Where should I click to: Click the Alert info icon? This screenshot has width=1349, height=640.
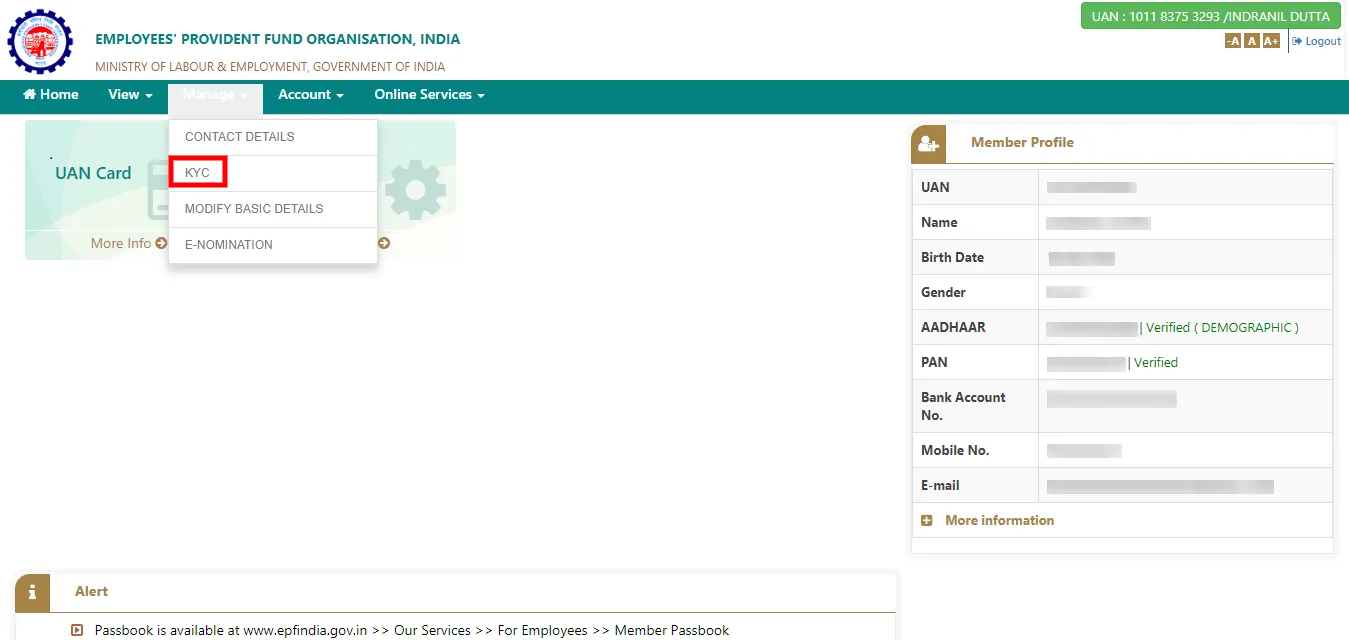pos(32,593)
